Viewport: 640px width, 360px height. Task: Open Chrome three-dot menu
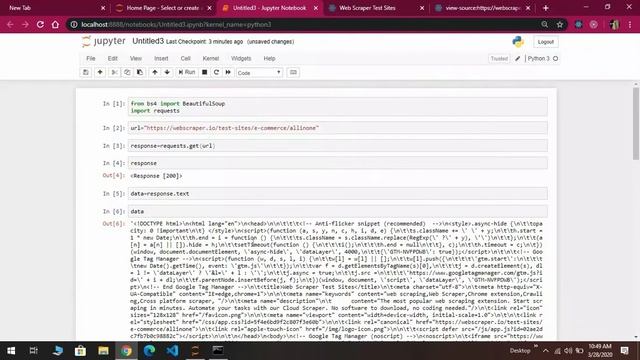[630, 24]
